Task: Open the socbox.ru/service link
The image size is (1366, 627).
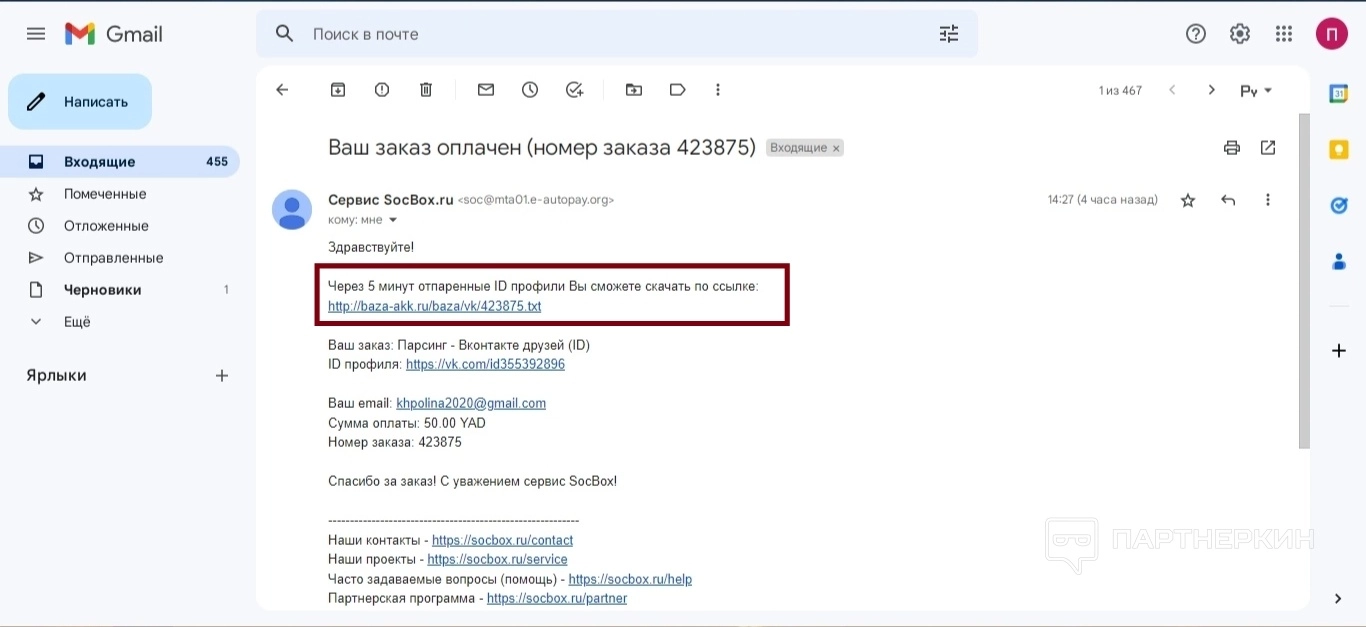Action: 497,559
